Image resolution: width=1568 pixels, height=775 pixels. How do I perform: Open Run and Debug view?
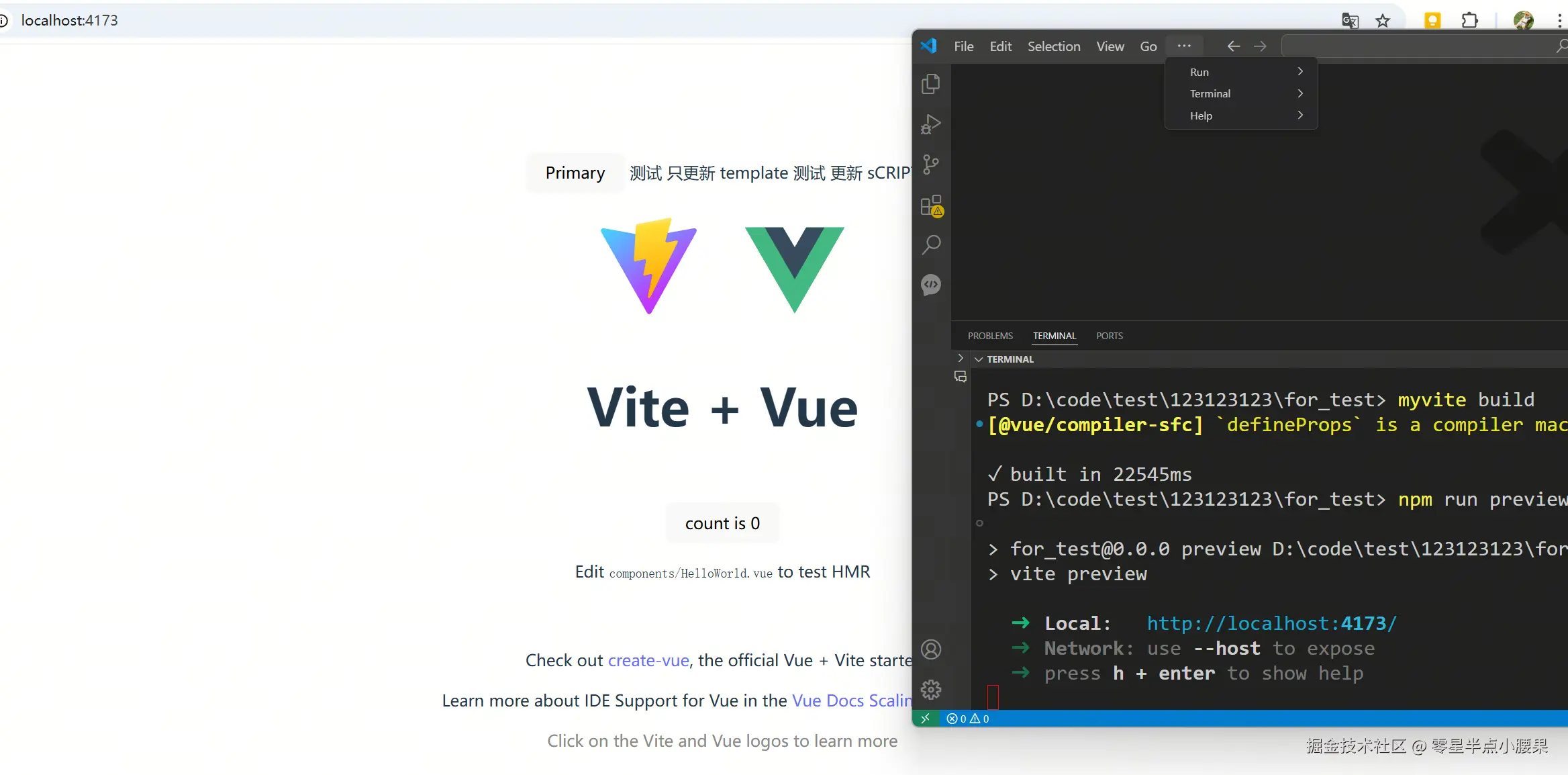click(x=931, y=124)
